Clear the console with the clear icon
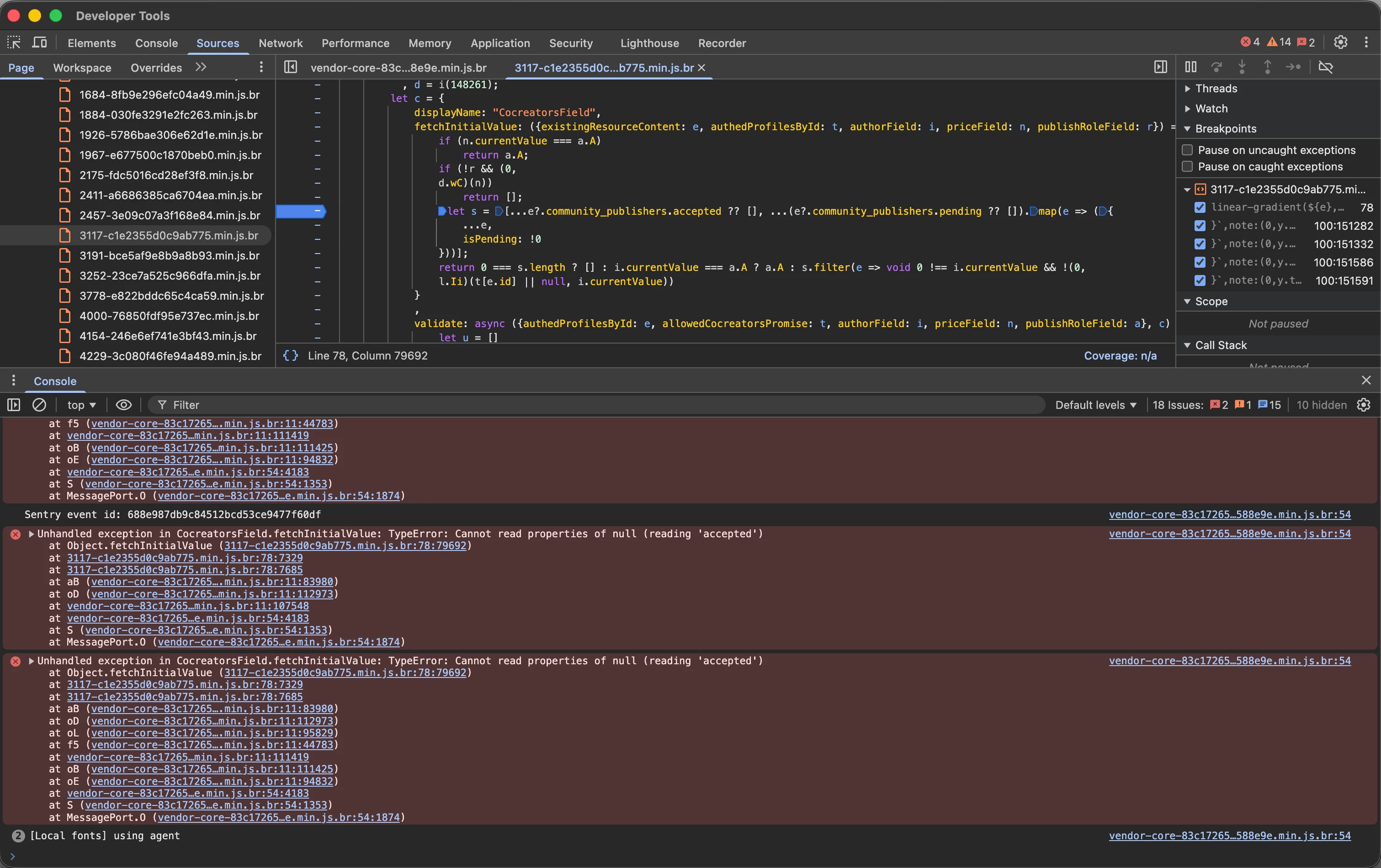Screen dimensions: 1381x868 click(x=39, y=405)
